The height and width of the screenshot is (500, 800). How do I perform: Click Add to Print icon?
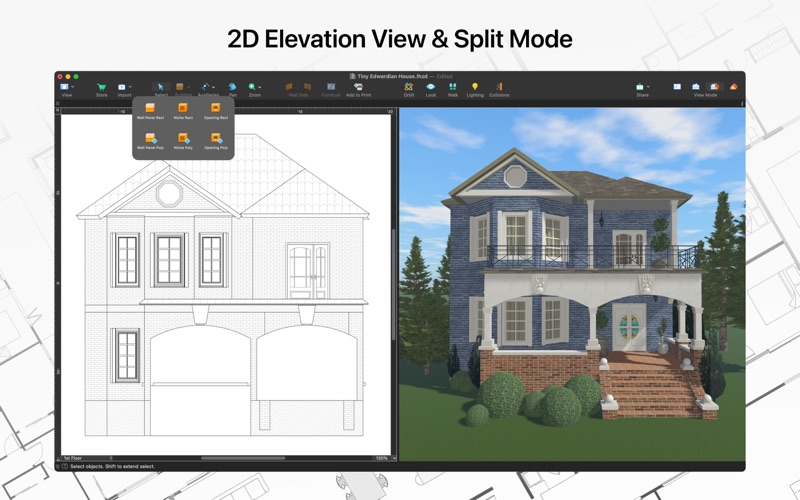(x=358, y=87)
